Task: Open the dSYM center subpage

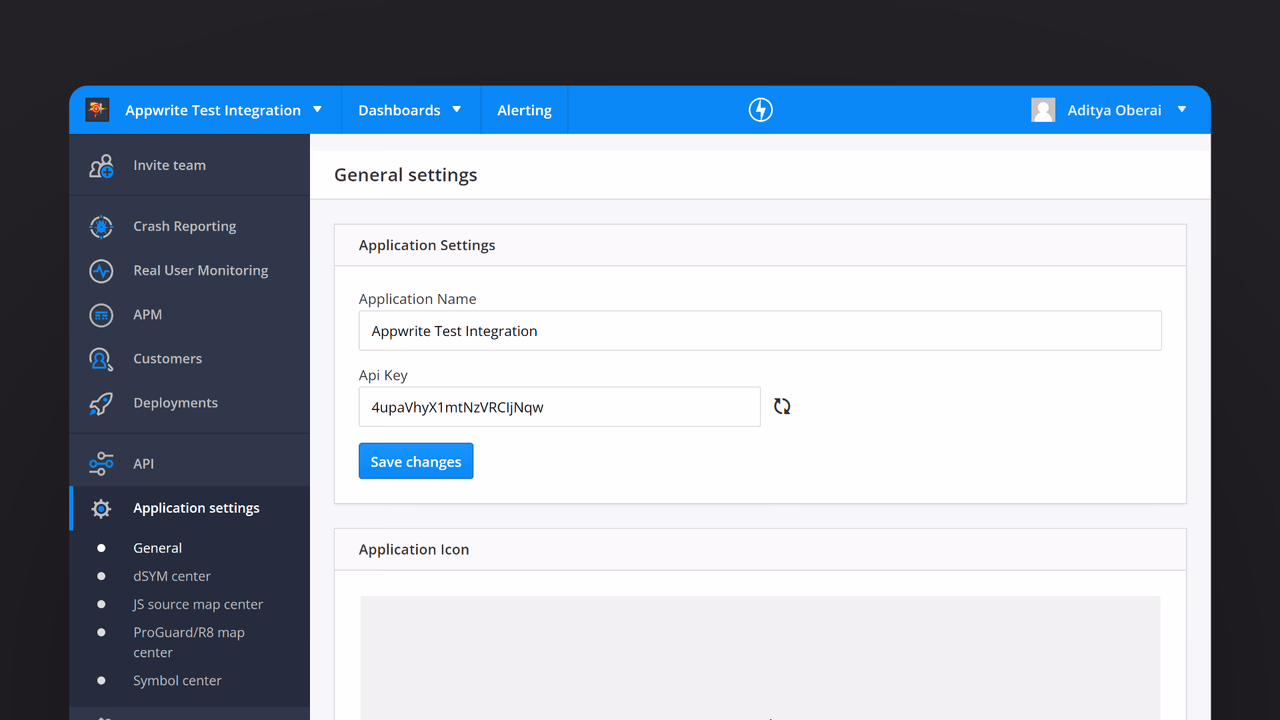Action: click(x=172, y=576)
